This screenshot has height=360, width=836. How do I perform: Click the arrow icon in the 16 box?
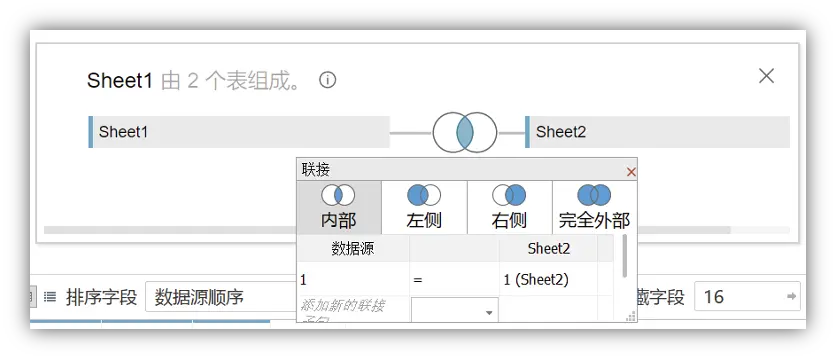coord(792,296)
